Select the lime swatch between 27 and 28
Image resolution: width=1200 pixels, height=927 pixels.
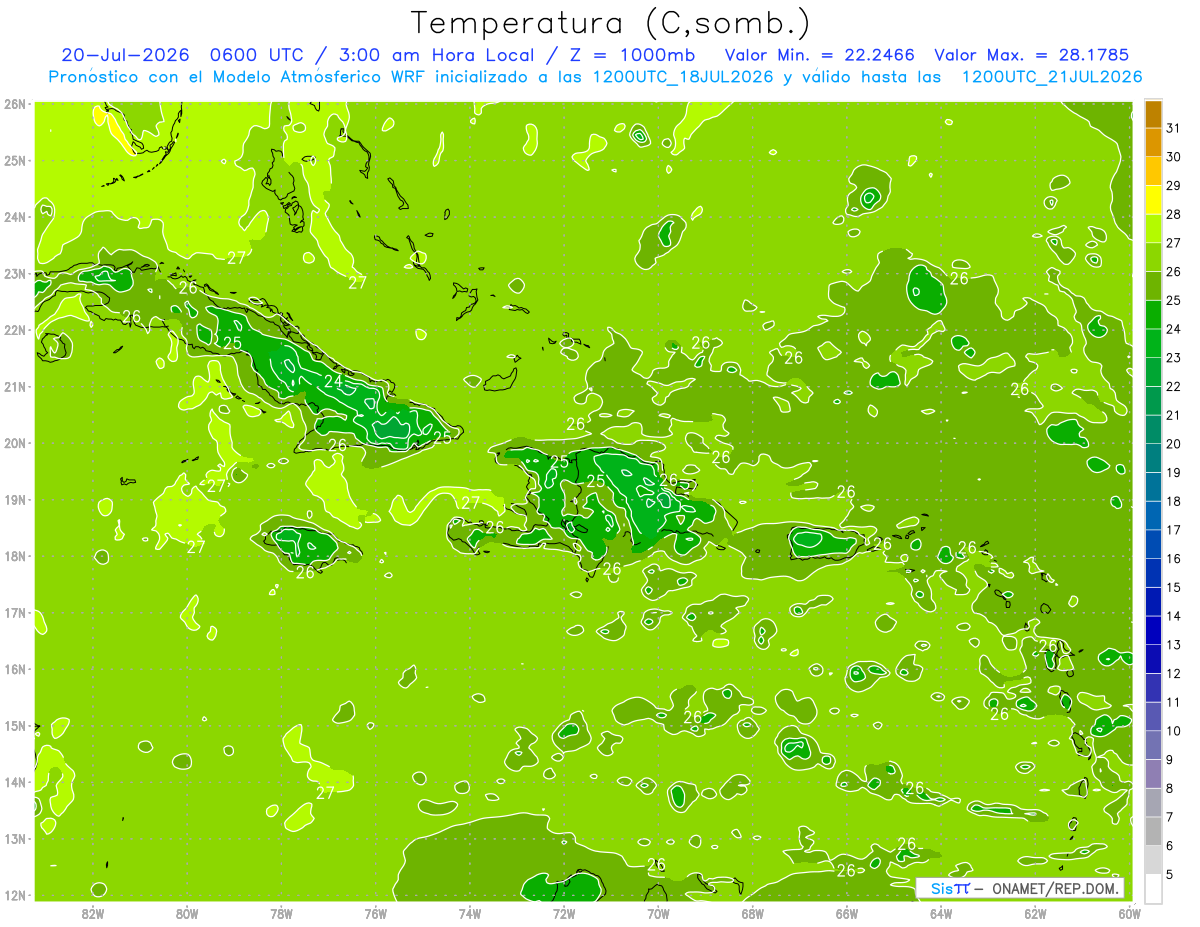[x=1154, y=229]
